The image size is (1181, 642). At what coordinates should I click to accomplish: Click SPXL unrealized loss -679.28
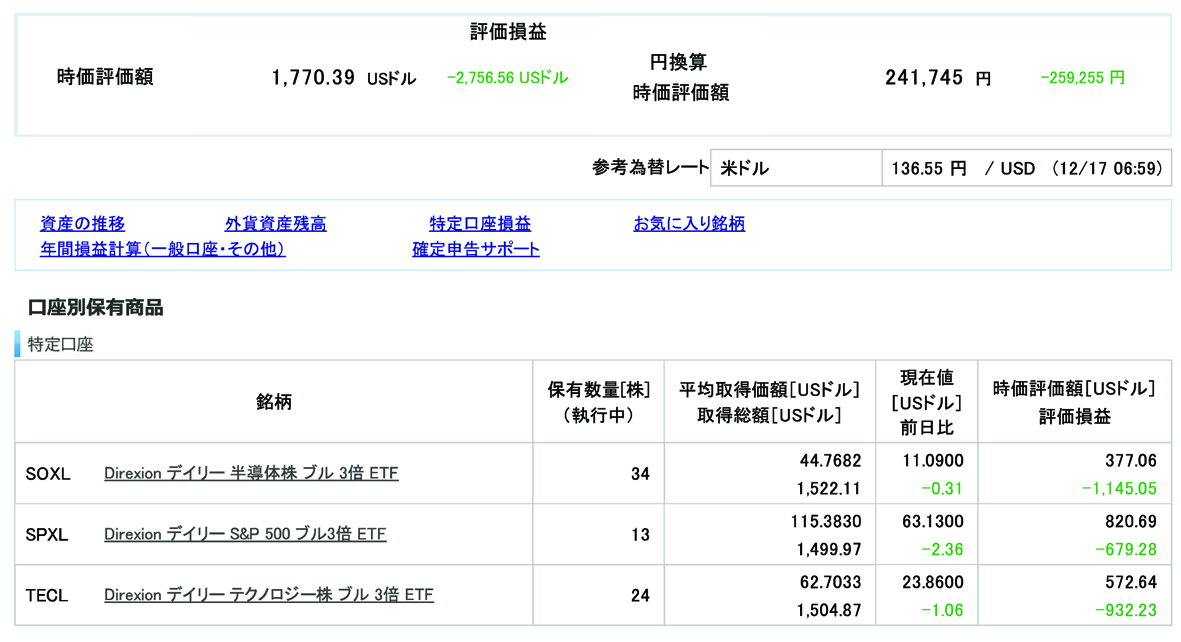click(x=1126, y=550)
